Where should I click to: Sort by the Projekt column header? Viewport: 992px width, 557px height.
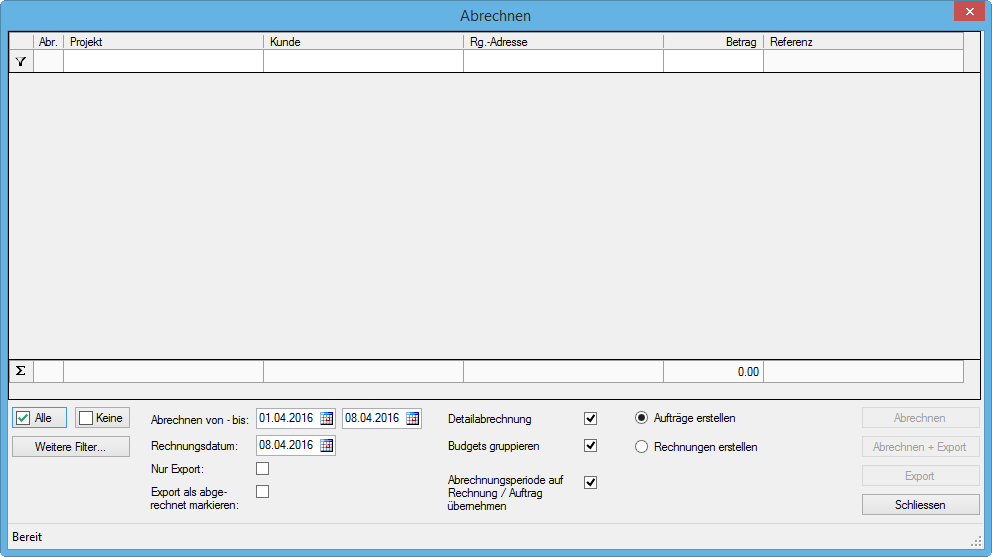coord(163,42)
